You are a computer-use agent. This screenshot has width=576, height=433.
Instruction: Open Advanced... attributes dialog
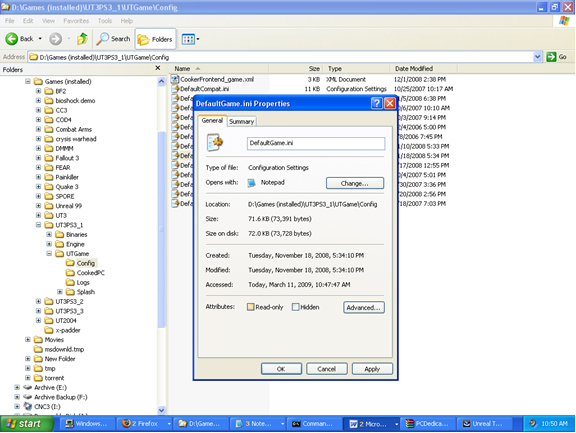364,307
